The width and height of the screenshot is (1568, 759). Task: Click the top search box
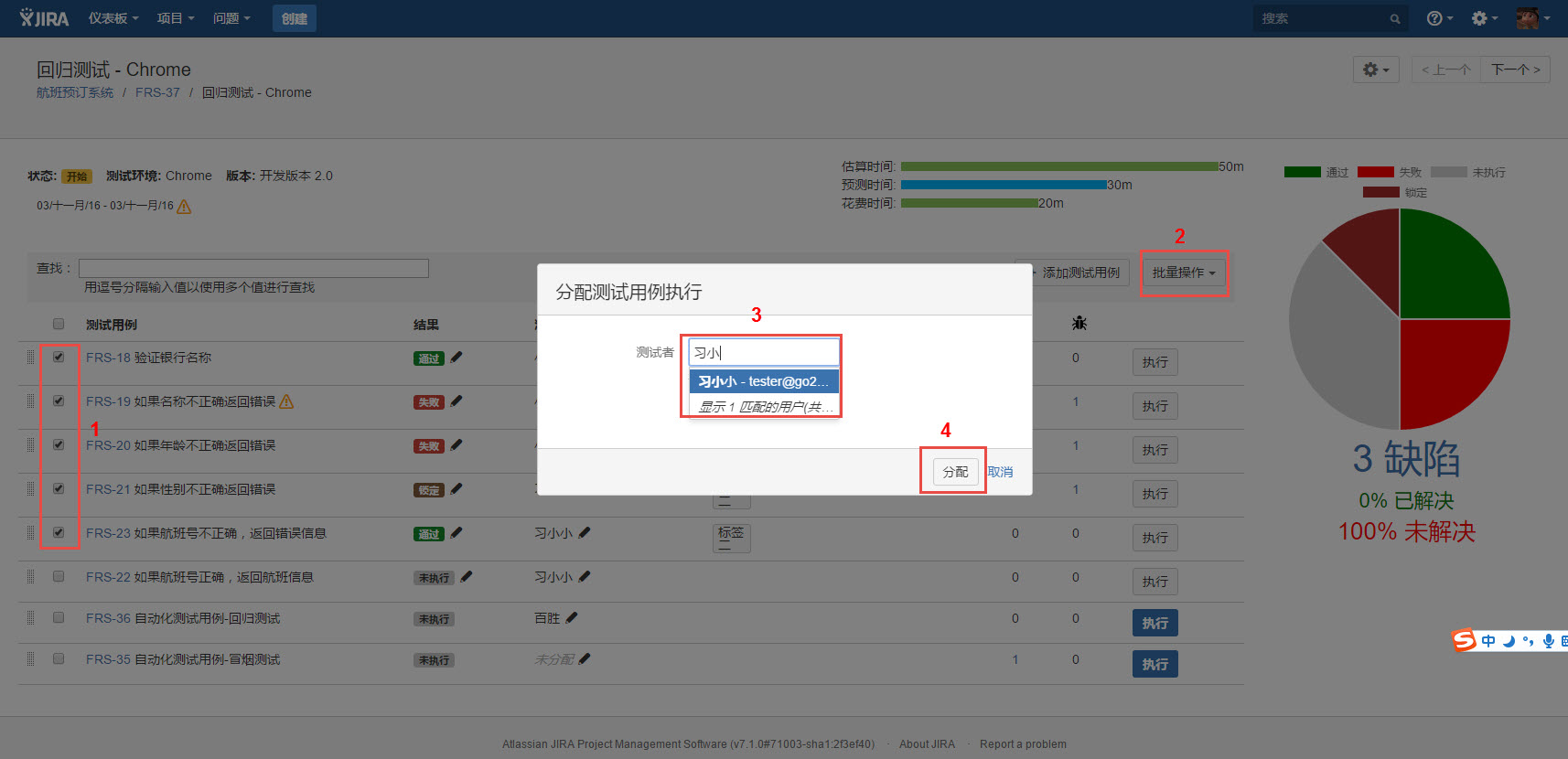(x=1329, y=18)
